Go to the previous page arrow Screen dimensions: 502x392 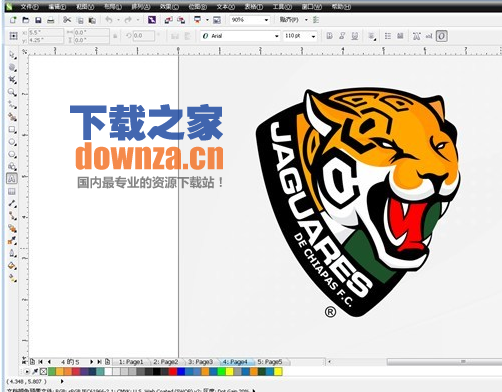(x=49, y=362)
